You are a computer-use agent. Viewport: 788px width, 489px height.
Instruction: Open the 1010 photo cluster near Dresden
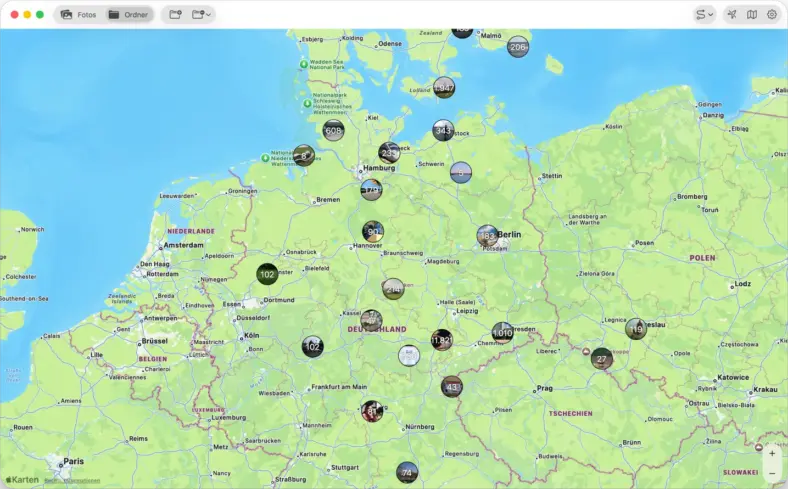tap(502, 333)
